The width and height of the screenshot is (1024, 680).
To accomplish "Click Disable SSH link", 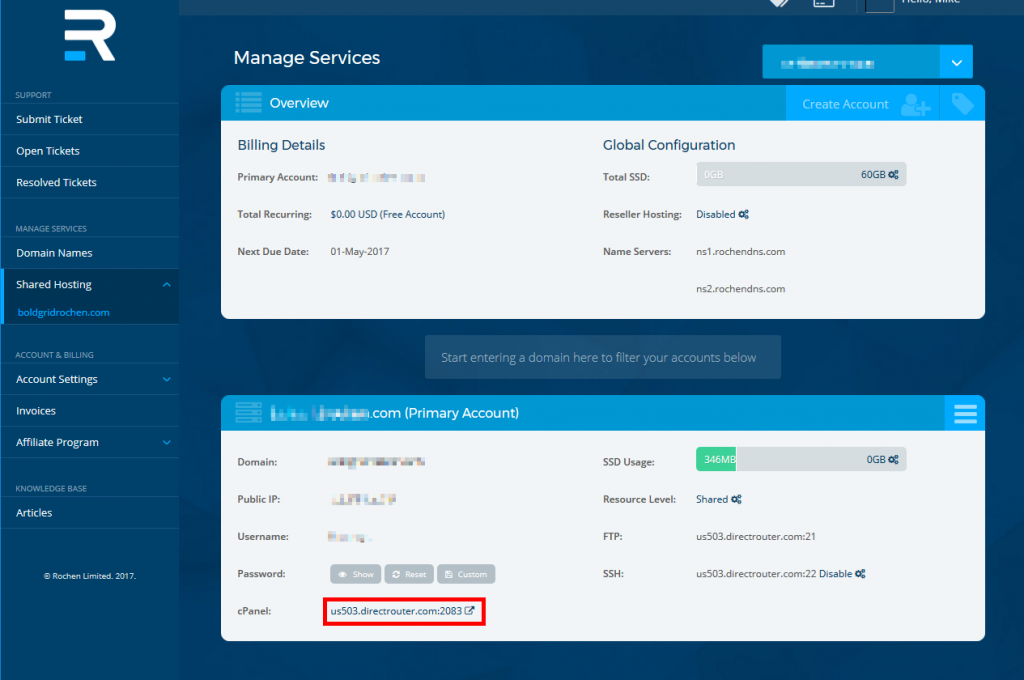I will coord(835,574).
